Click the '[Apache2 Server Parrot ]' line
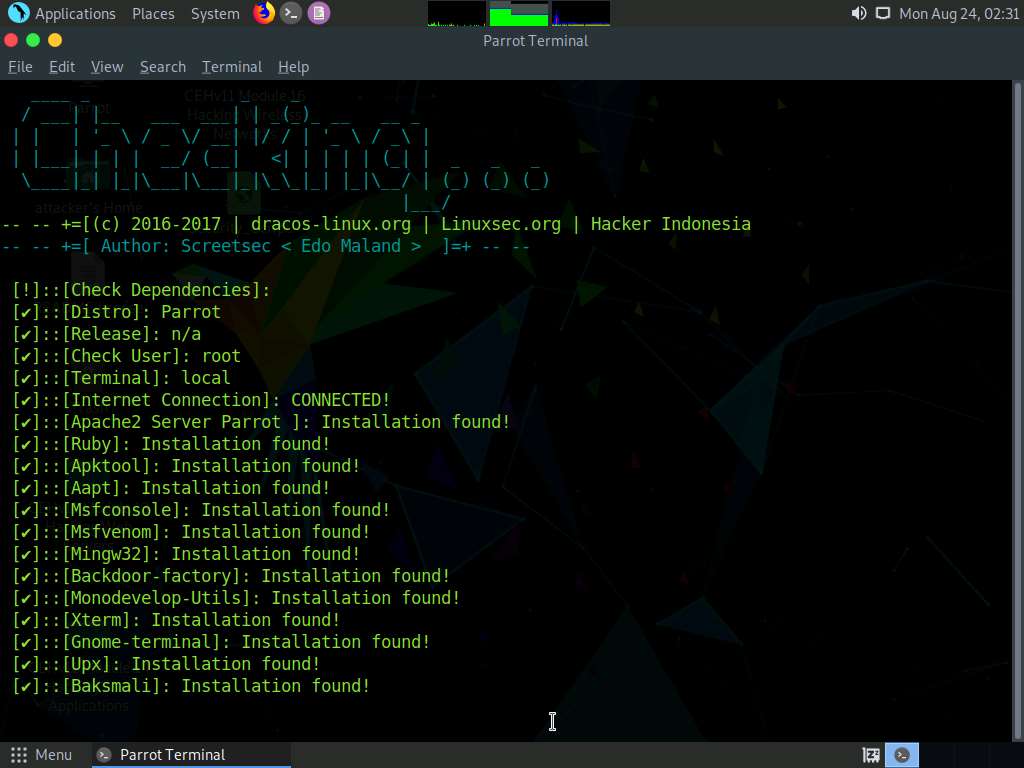The height and width of the screenshot is (768, 1024). tap(261, 422)
